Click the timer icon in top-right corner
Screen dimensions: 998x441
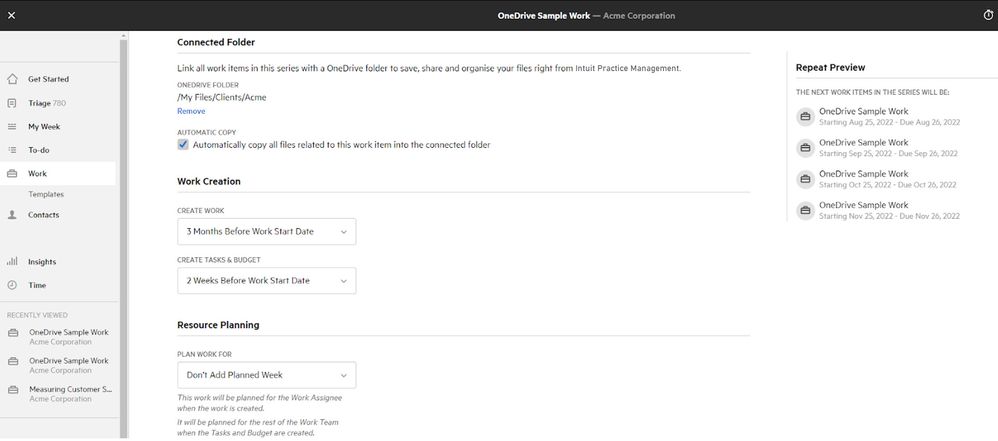[988, 15]
